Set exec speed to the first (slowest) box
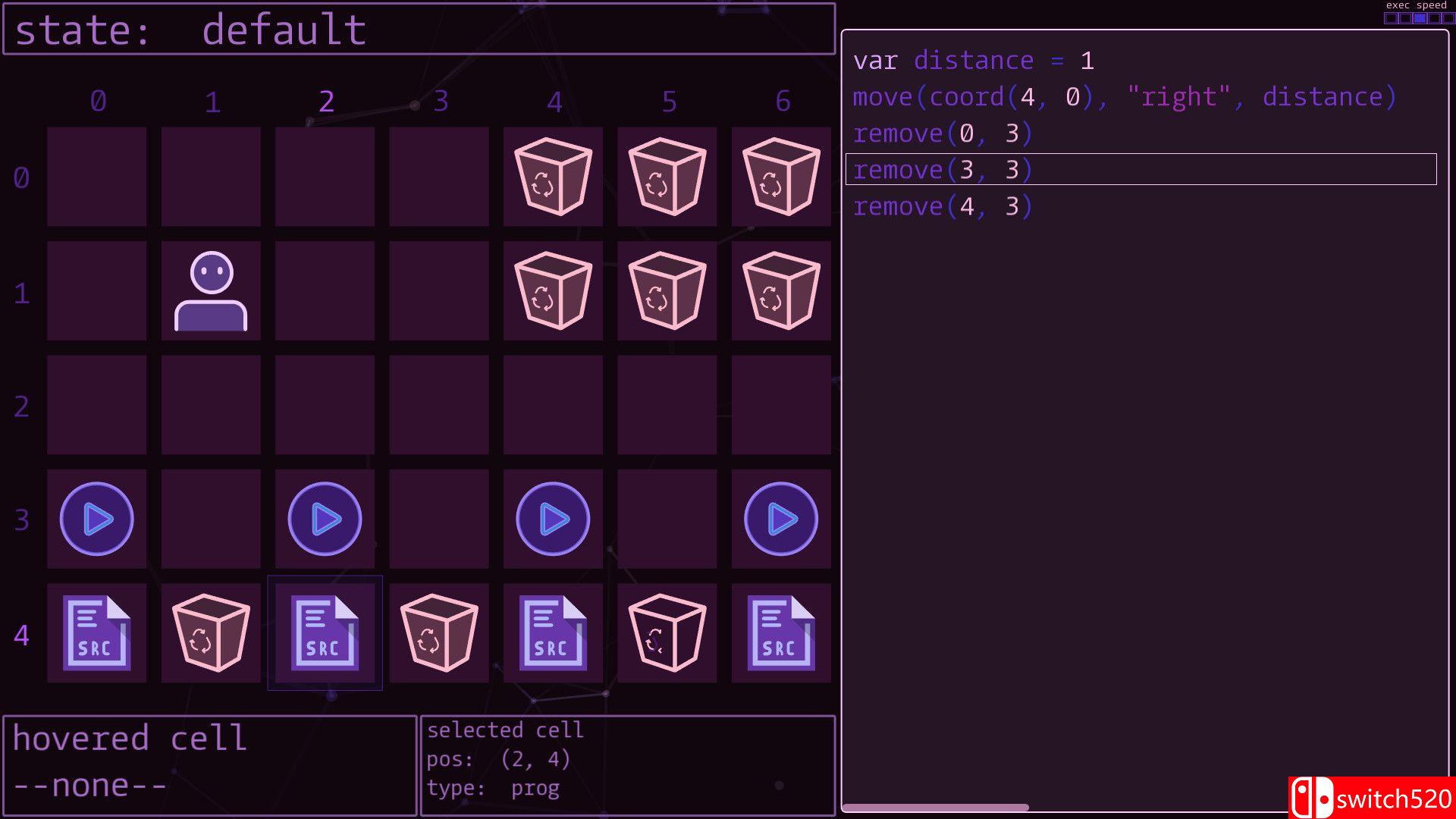1456x819 pixels. (1391, 18)
